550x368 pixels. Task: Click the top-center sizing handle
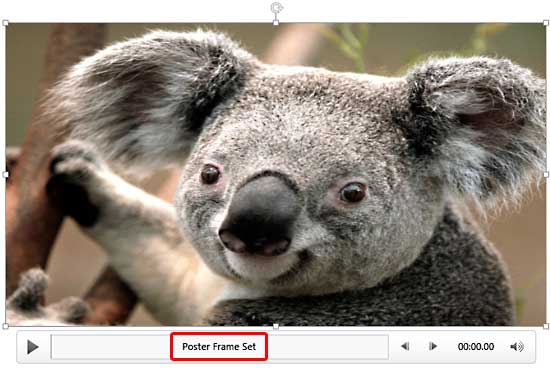click(x=276, y=23)
